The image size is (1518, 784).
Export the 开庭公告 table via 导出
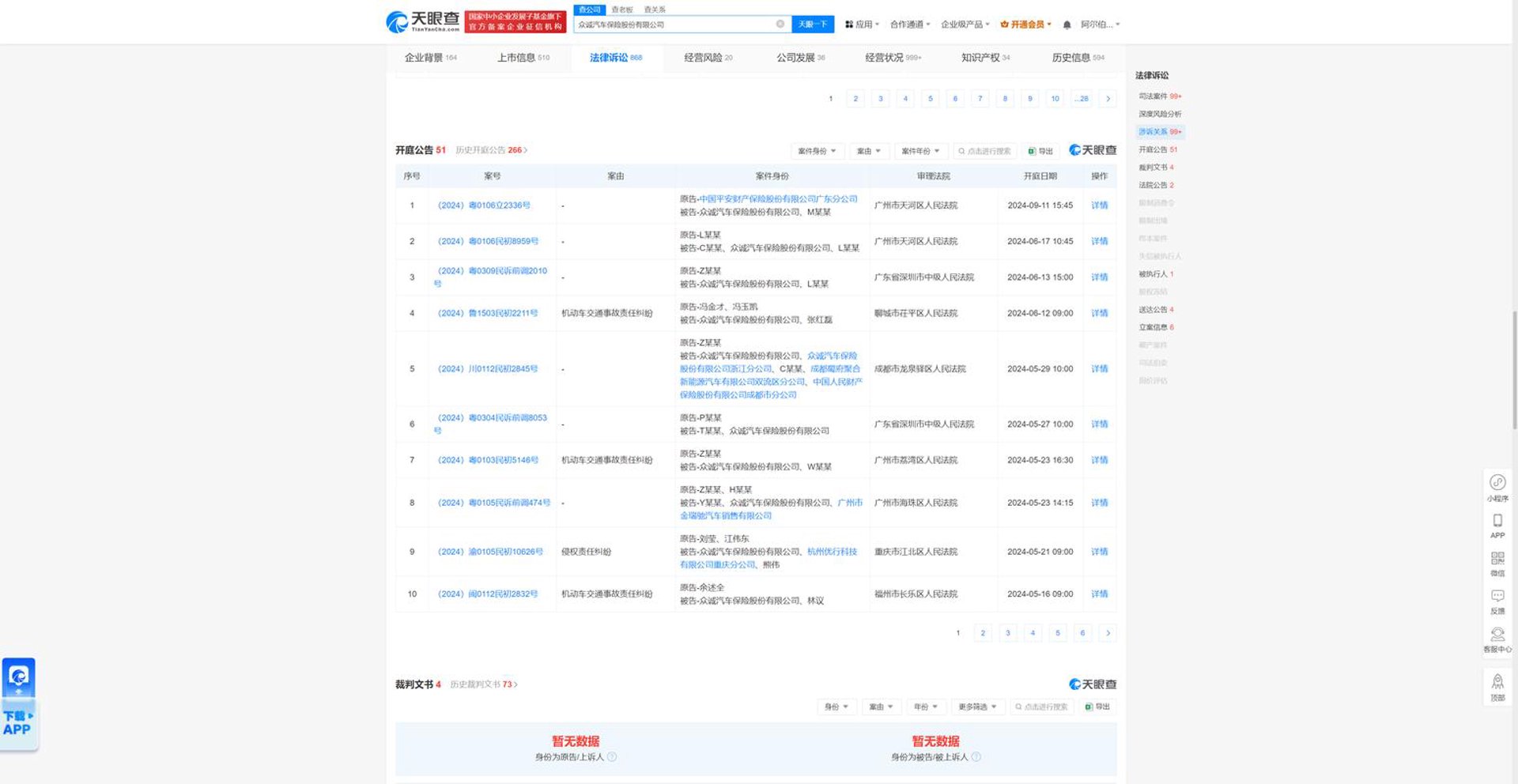(1040, 151)
